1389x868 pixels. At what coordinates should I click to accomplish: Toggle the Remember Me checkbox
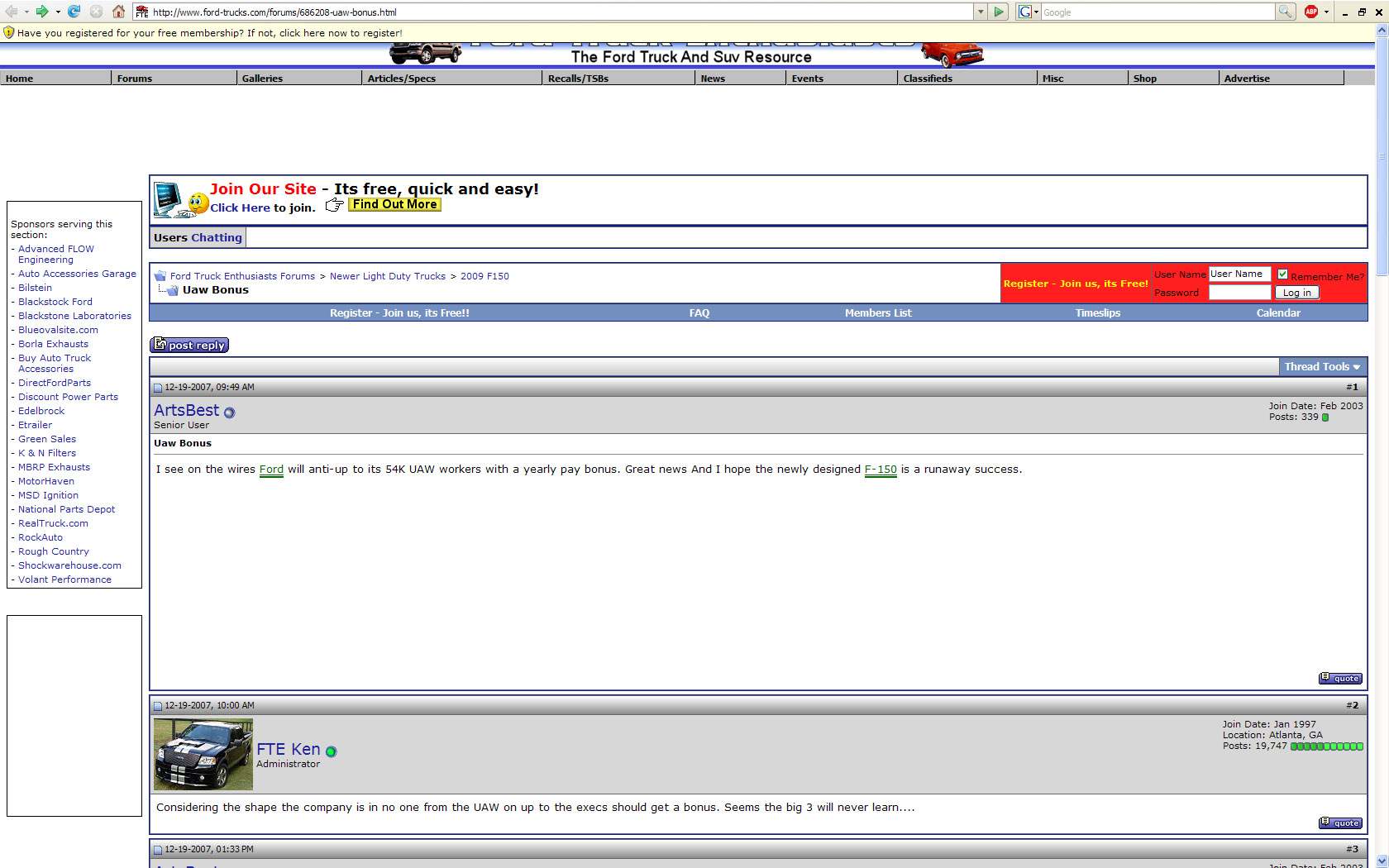click(x=1282, y=274)
